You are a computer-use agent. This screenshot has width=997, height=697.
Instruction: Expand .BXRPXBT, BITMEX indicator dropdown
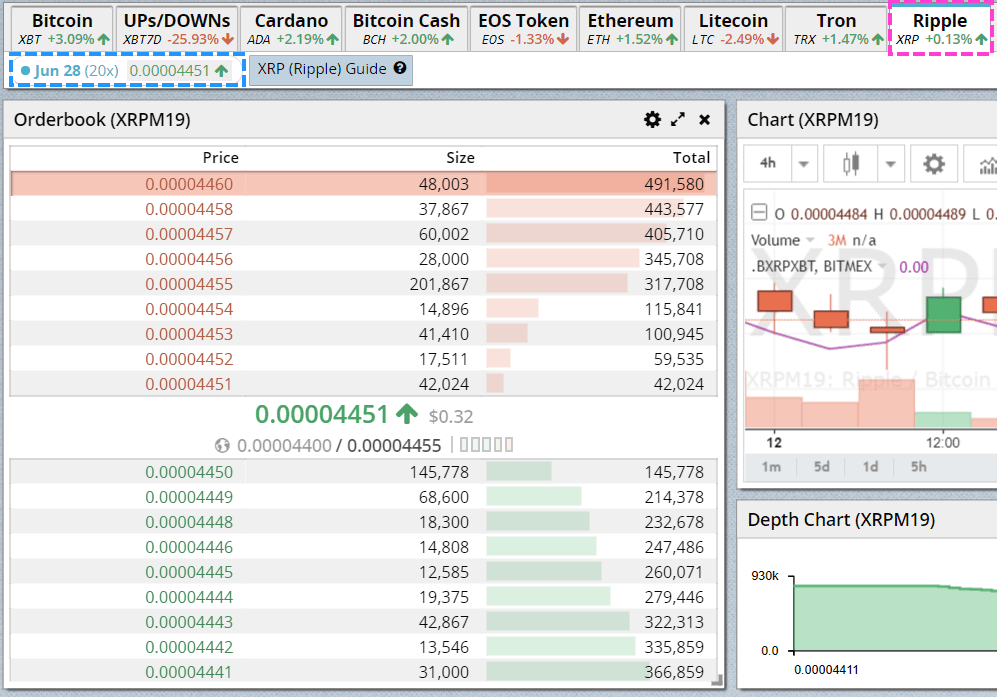[883, 266]
